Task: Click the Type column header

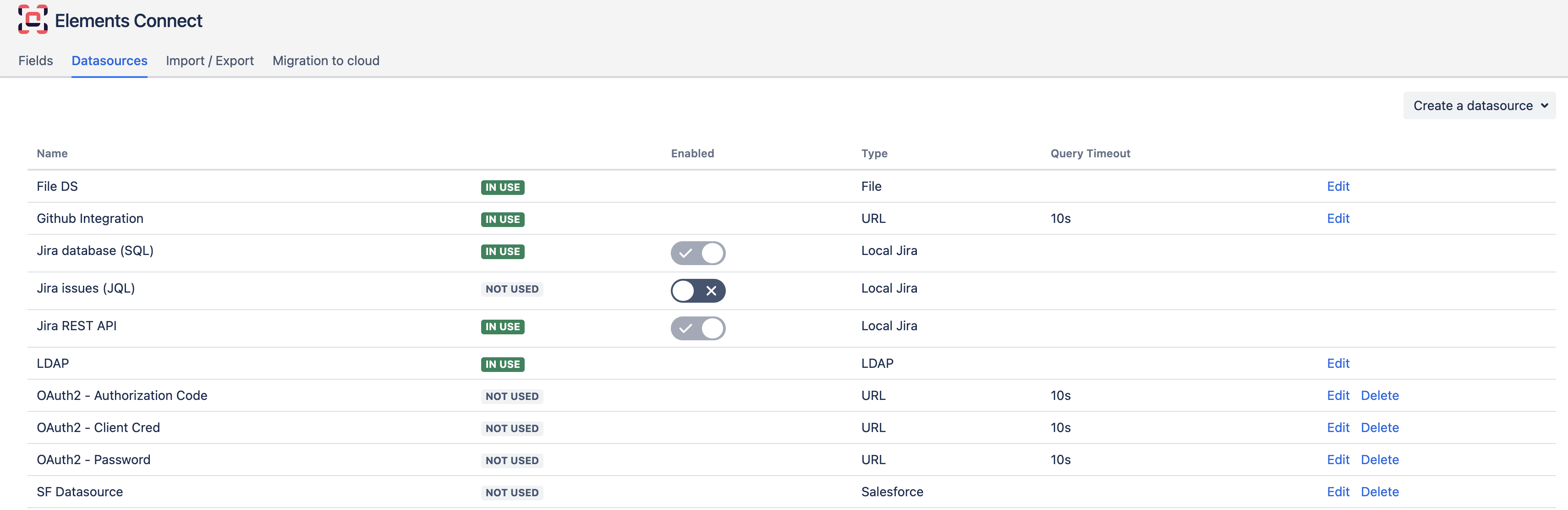Action: pyautogui.click(x=874, y=154)
